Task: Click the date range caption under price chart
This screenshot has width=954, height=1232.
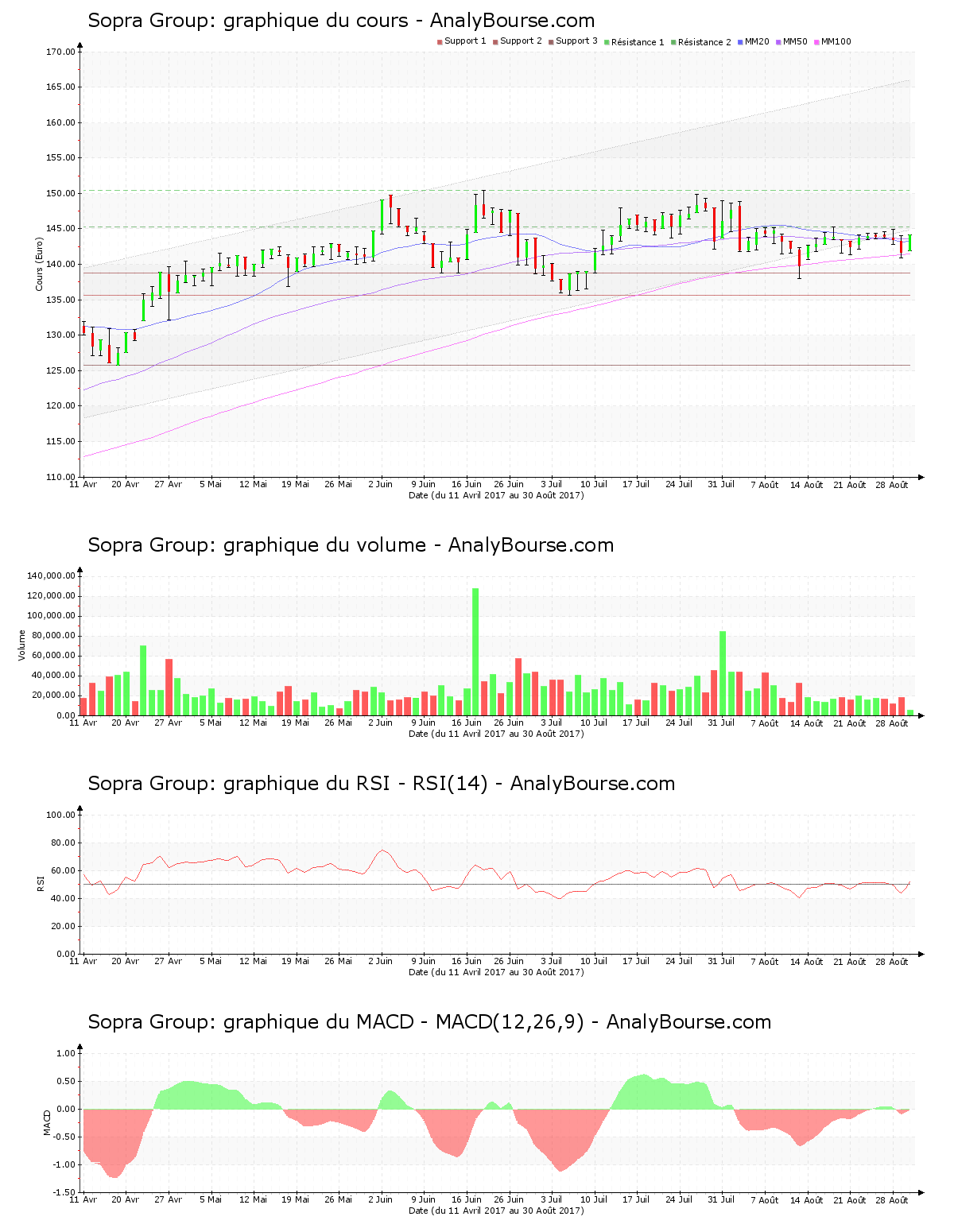Action: (x=496, y=495)
